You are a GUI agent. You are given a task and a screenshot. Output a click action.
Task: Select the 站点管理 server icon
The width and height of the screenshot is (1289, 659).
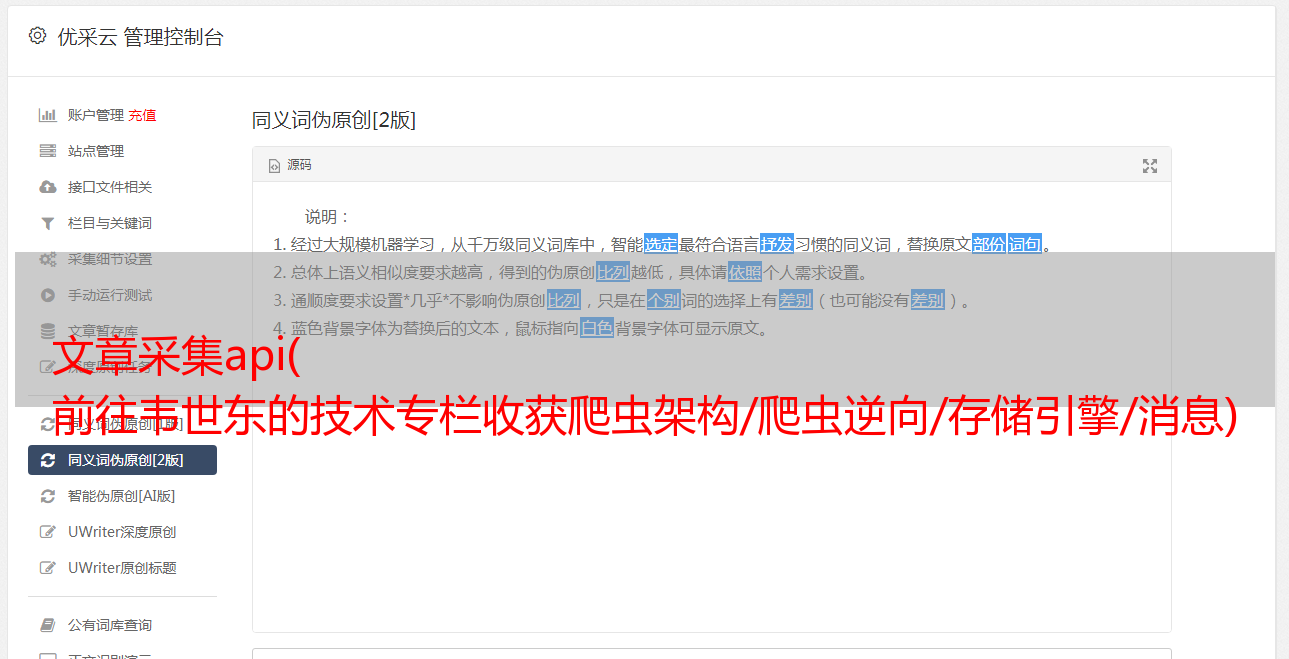(x=47, y=151)
